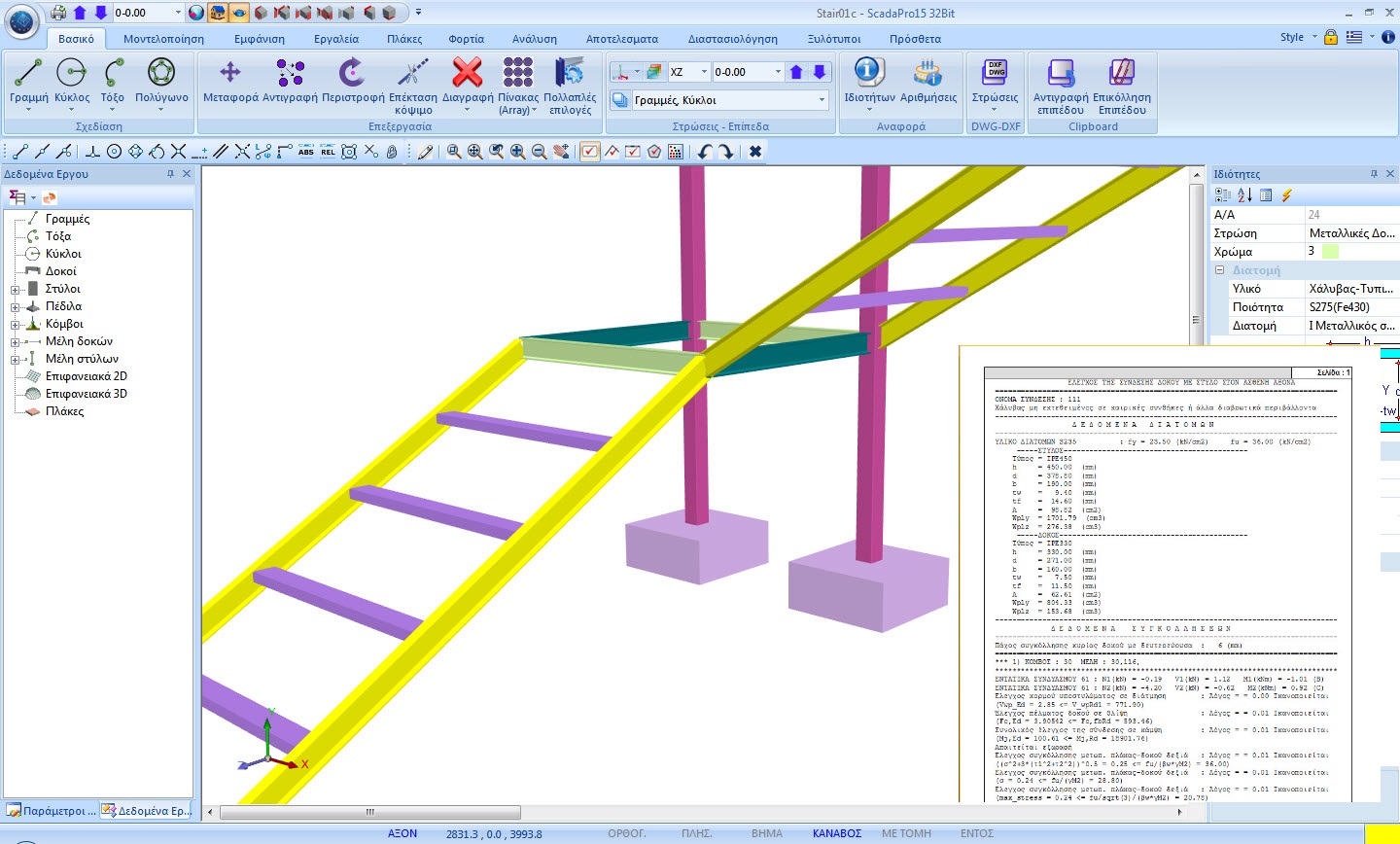Toggle the color grid icon in toolbar
Image resolution: width=1400 pixels, height=844 pixels.
676,152
